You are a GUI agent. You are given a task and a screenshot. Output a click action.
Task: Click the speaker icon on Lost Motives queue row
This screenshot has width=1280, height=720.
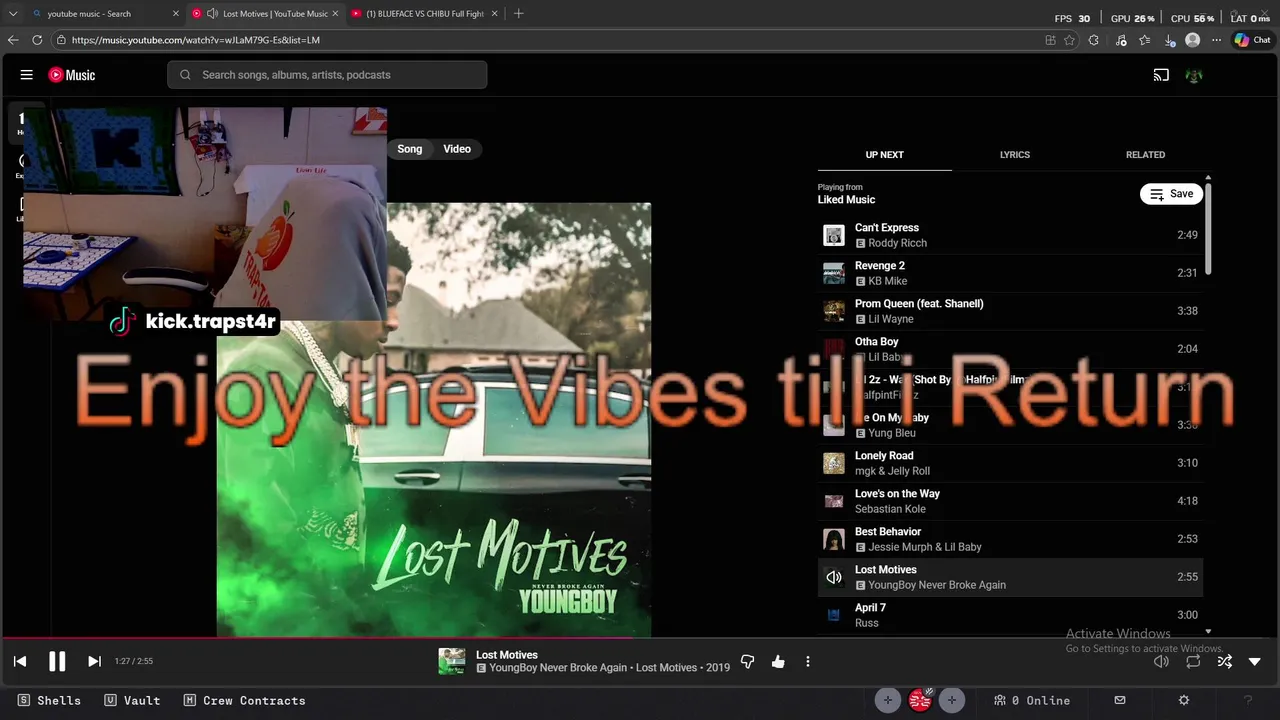pos(833,577)
